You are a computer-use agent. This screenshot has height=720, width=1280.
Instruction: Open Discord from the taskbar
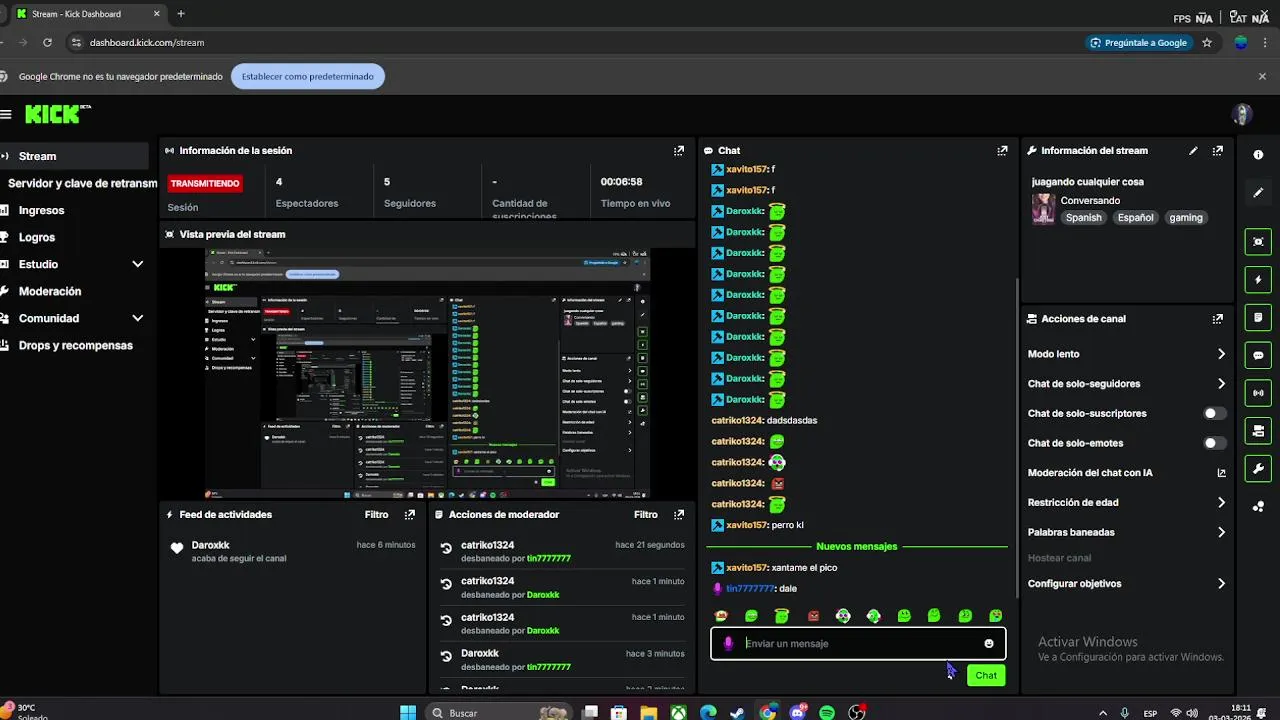(797, 713)
